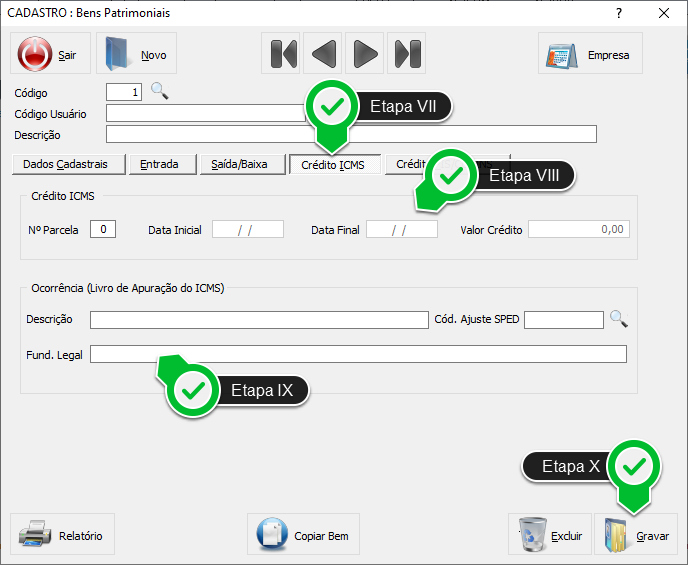Focus the Valor Crédito field

[578, 229]
